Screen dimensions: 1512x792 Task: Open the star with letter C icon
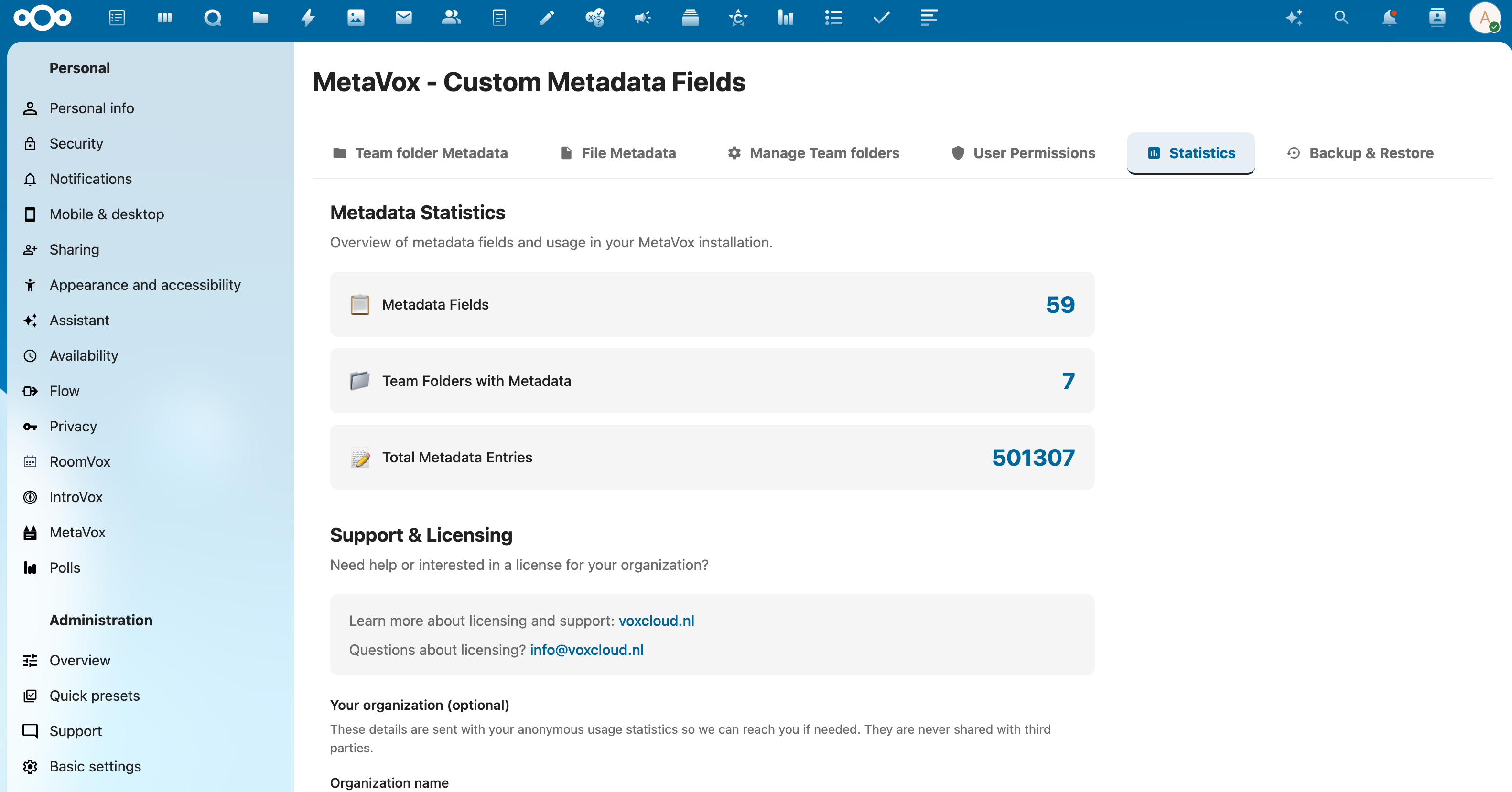click(x=738, y=18)
